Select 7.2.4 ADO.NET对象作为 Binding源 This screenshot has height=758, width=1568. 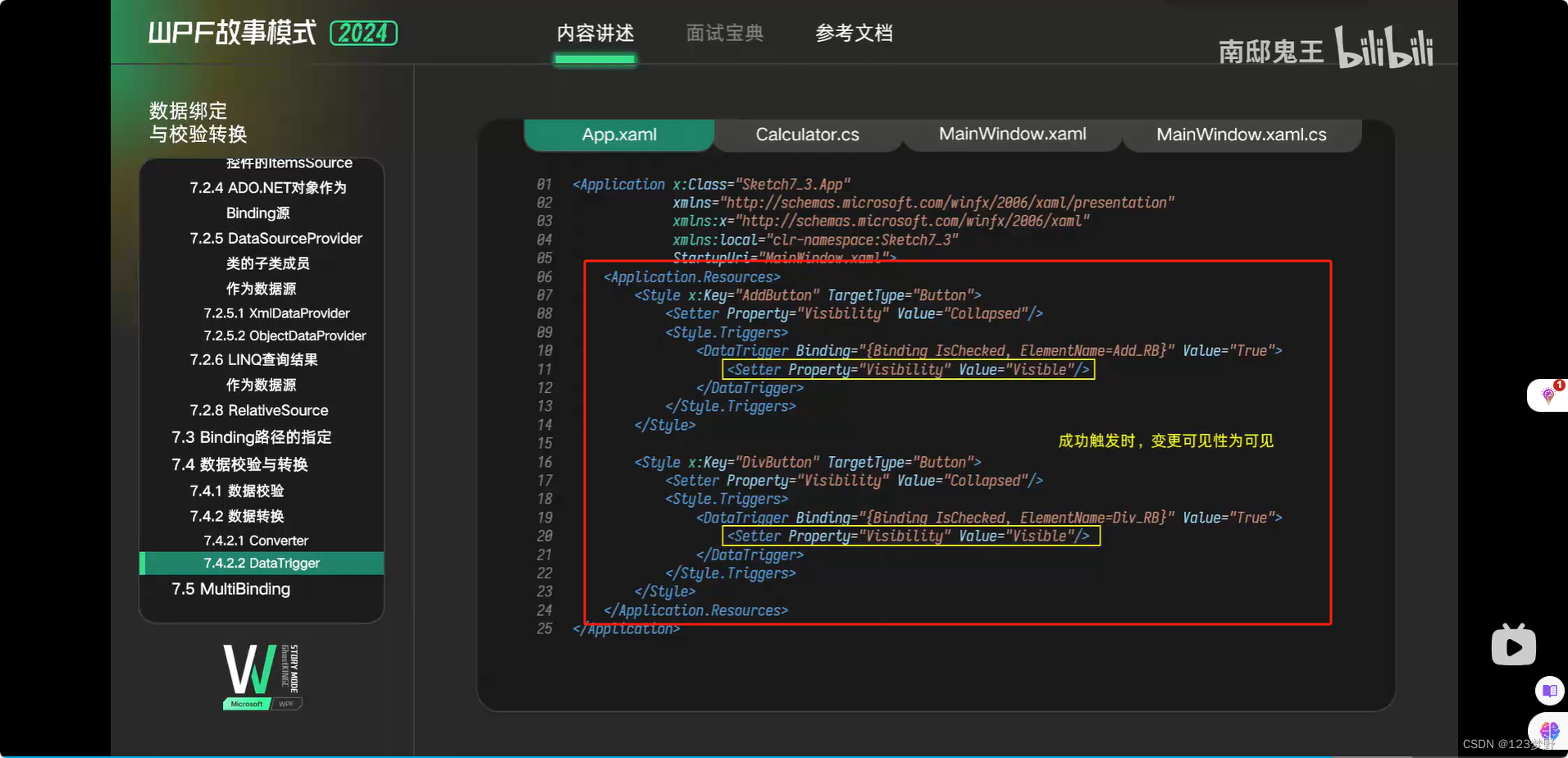[x=268, y=200]
